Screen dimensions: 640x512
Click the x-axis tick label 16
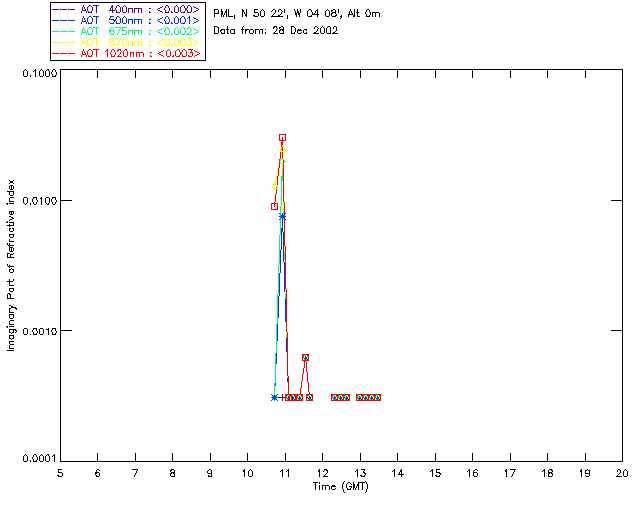472,473
